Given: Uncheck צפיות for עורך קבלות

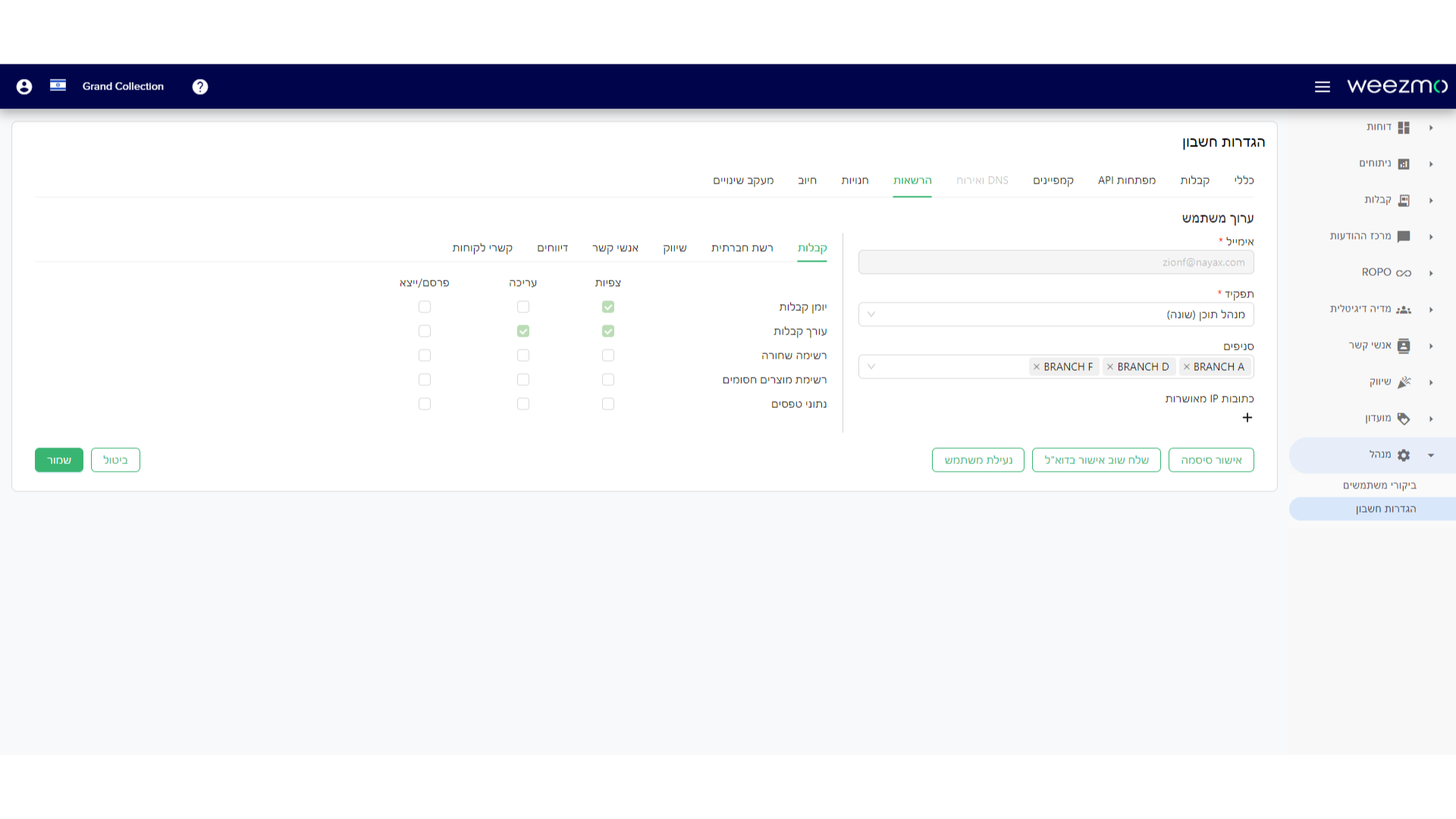Looking at the screenshot, I should coord(608,331).
